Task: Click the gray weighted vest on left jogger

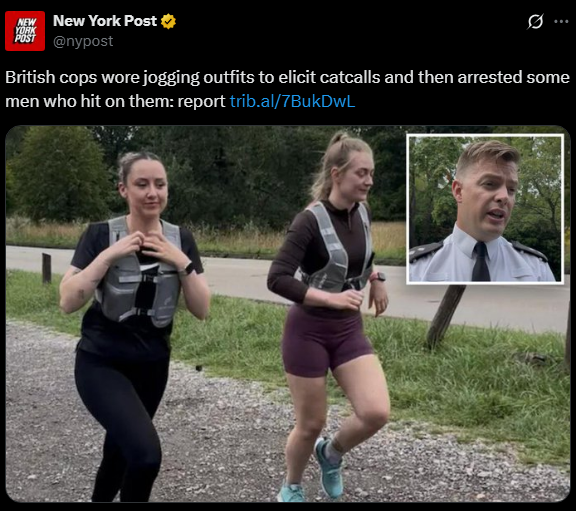Action: (138, 271)
